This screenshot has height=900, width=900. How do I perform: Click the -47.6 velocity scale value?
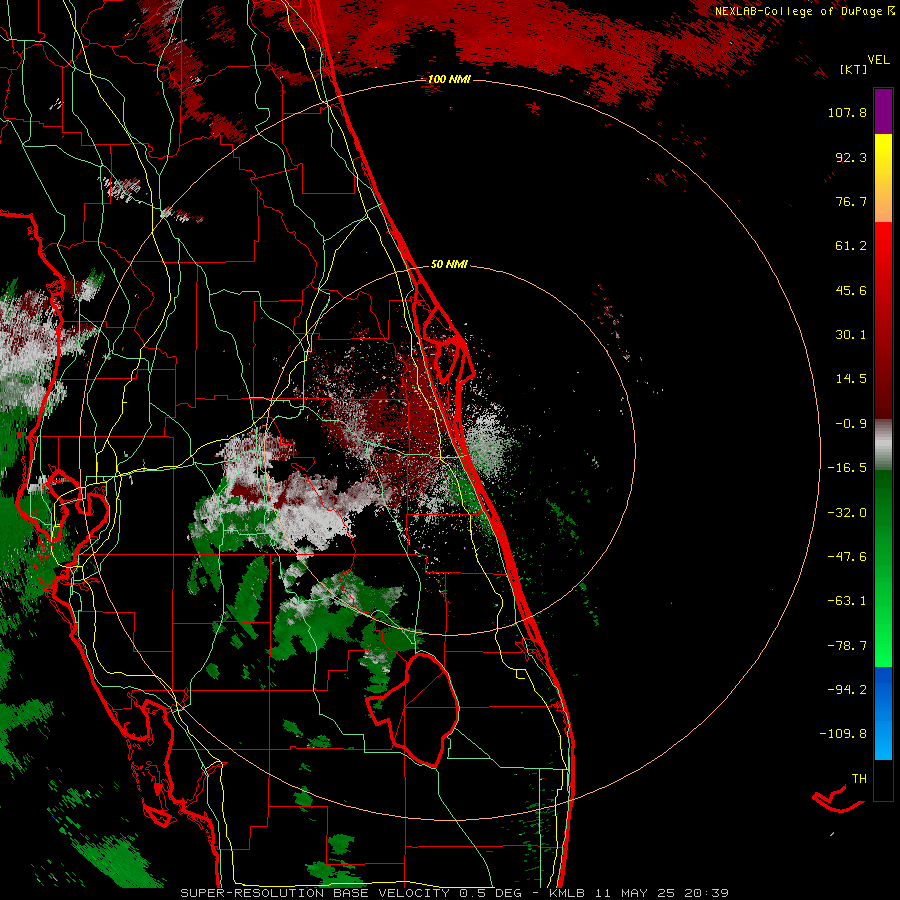pyautogui.click(x=847, y=557)
